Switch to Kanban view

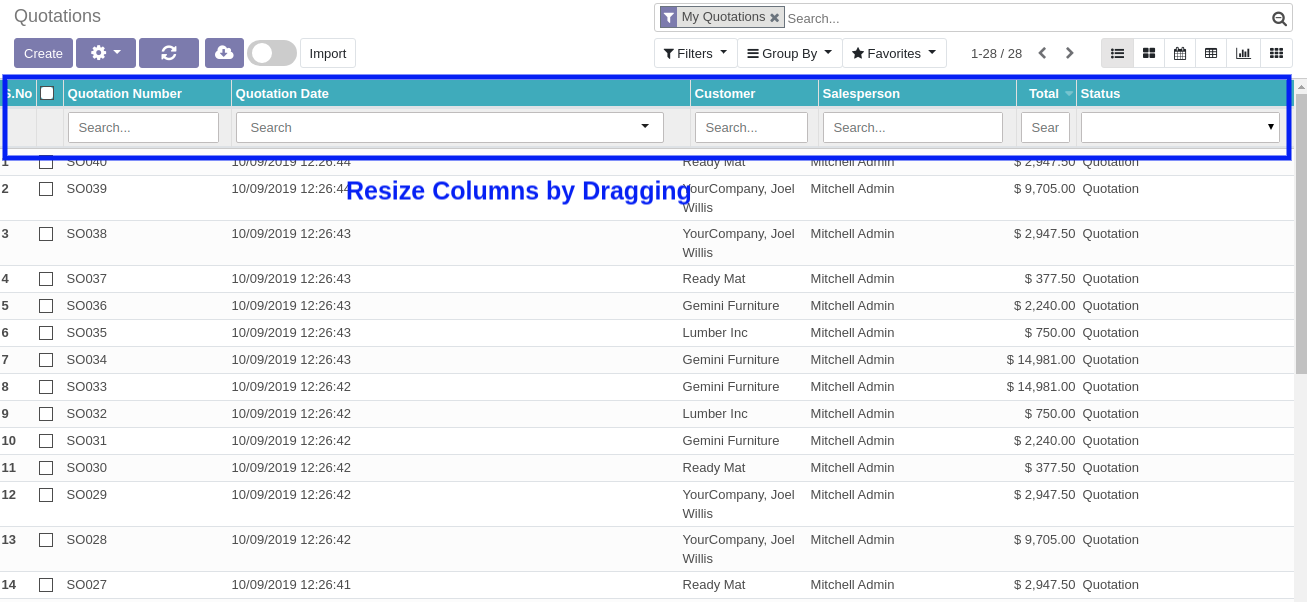[1149, 53]
